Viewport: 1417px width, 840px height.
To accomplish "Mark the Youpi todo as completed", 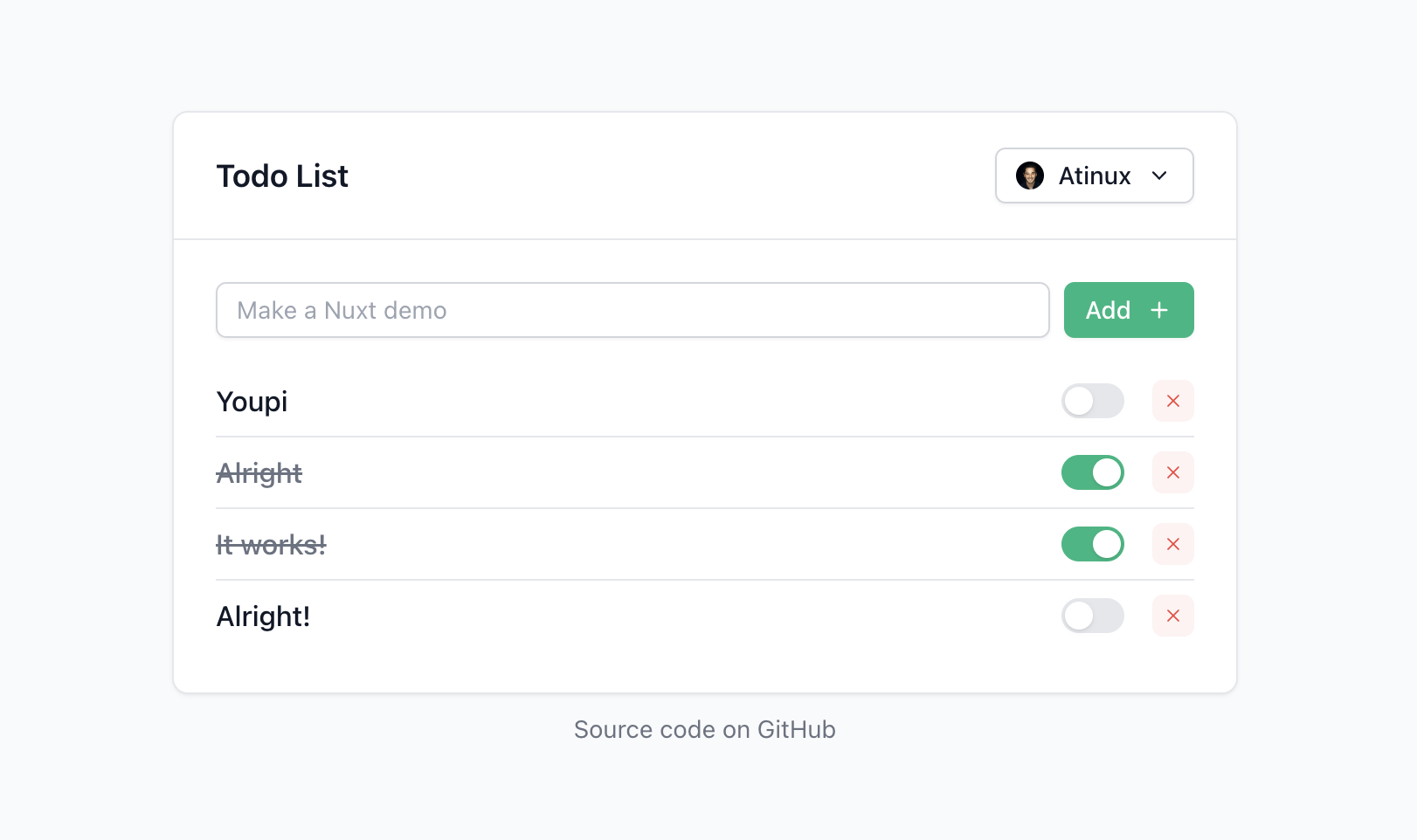I will coord(1093,401).
